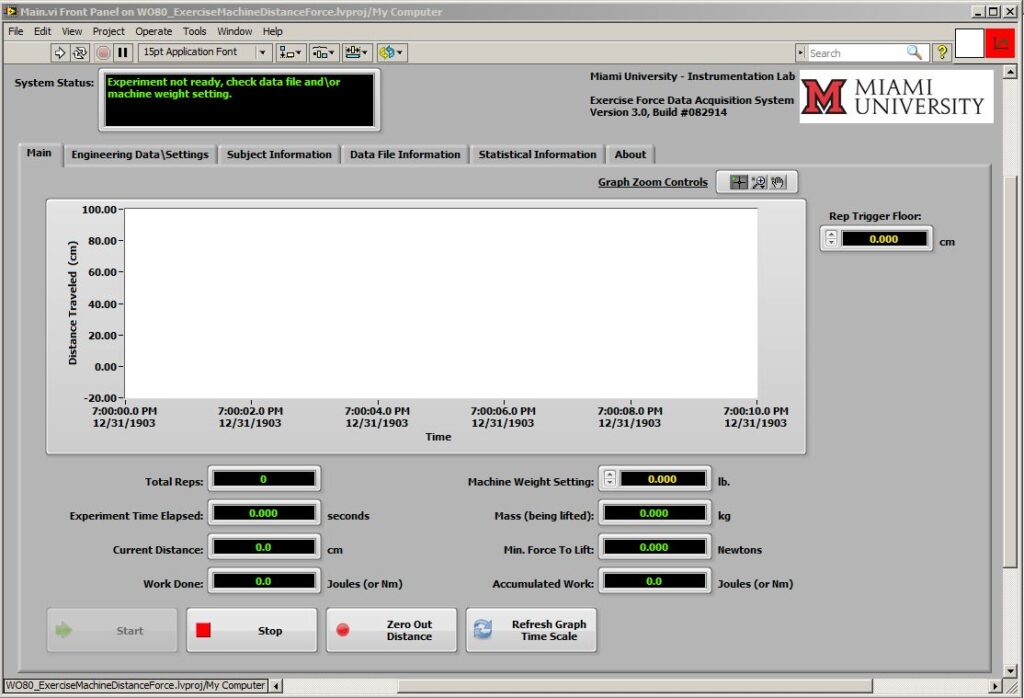Click the Machine Weight Setting value field

pyautogui.click(x=662, y=479)
